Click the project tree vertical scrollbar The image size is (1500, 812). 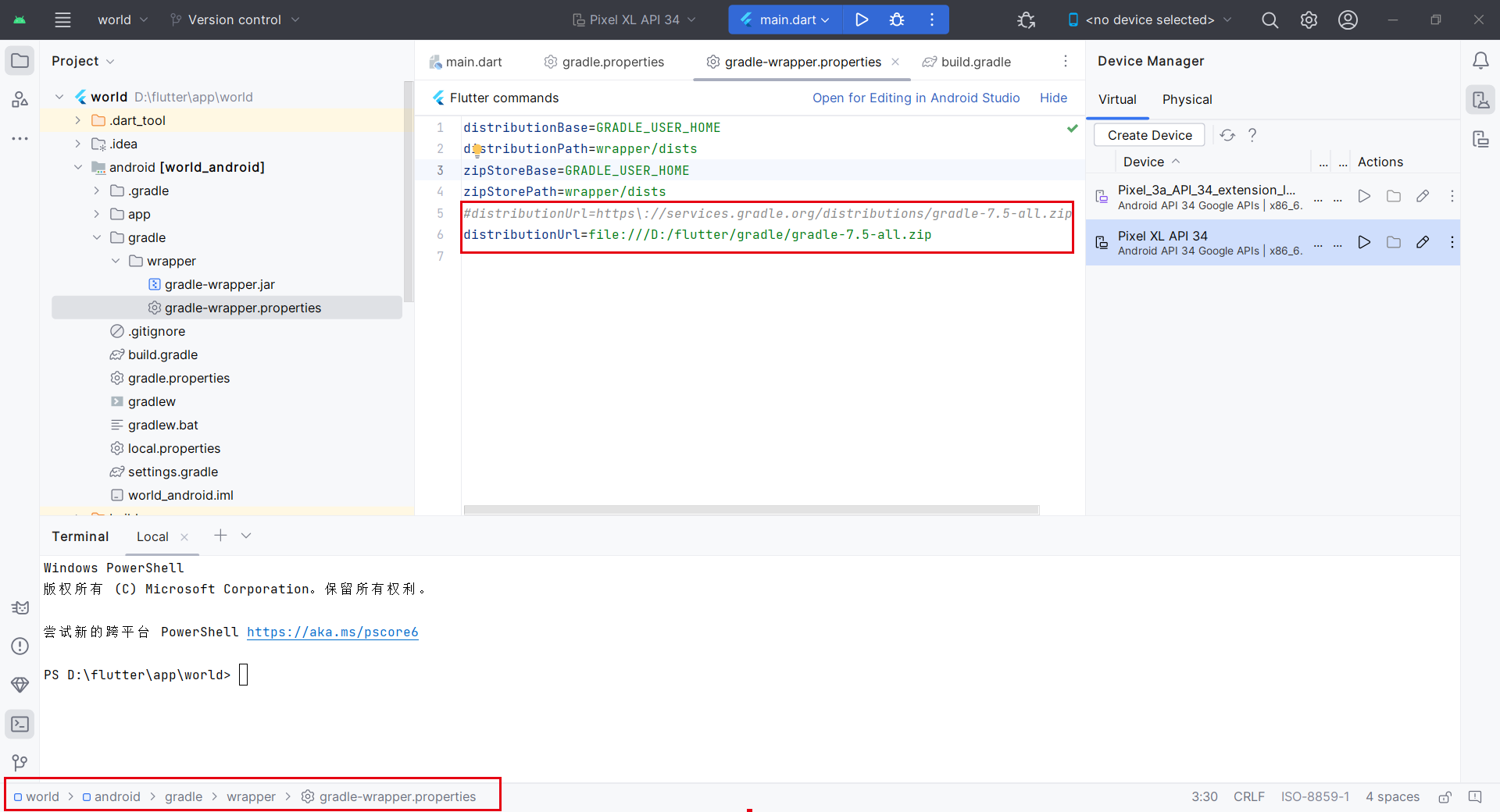point(408,191)
